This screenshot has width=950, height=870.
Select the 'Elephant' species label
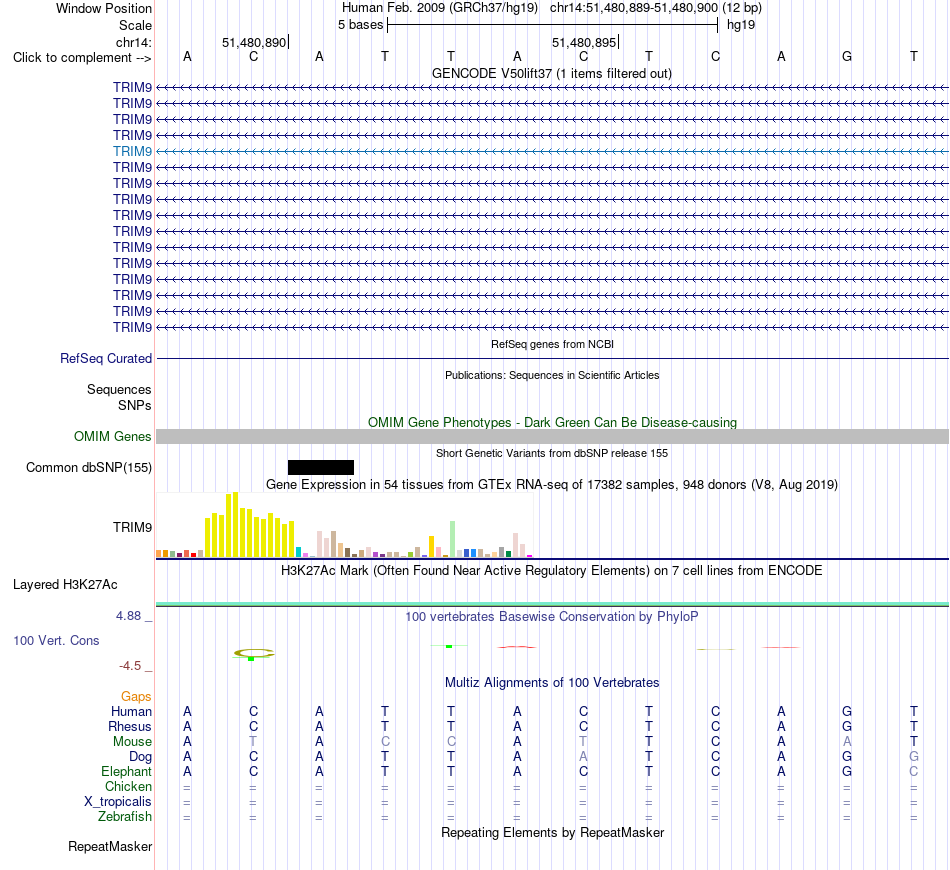coord(127,771)
